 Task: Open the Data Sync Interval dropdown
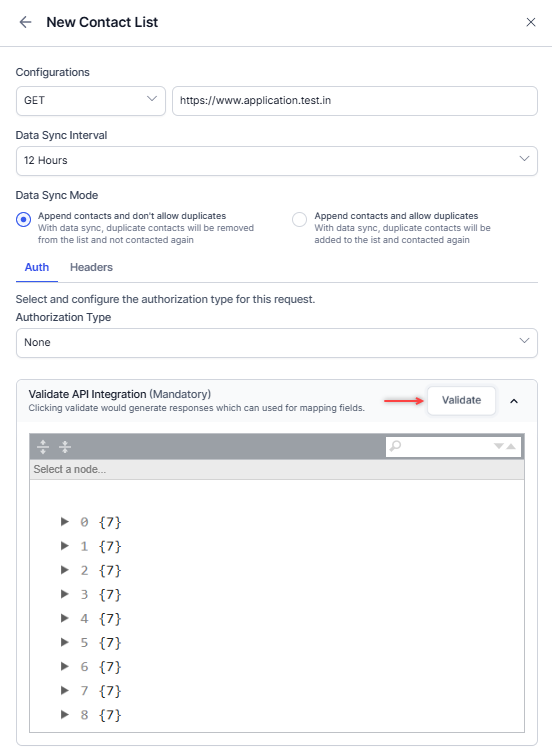click(277, 161)
